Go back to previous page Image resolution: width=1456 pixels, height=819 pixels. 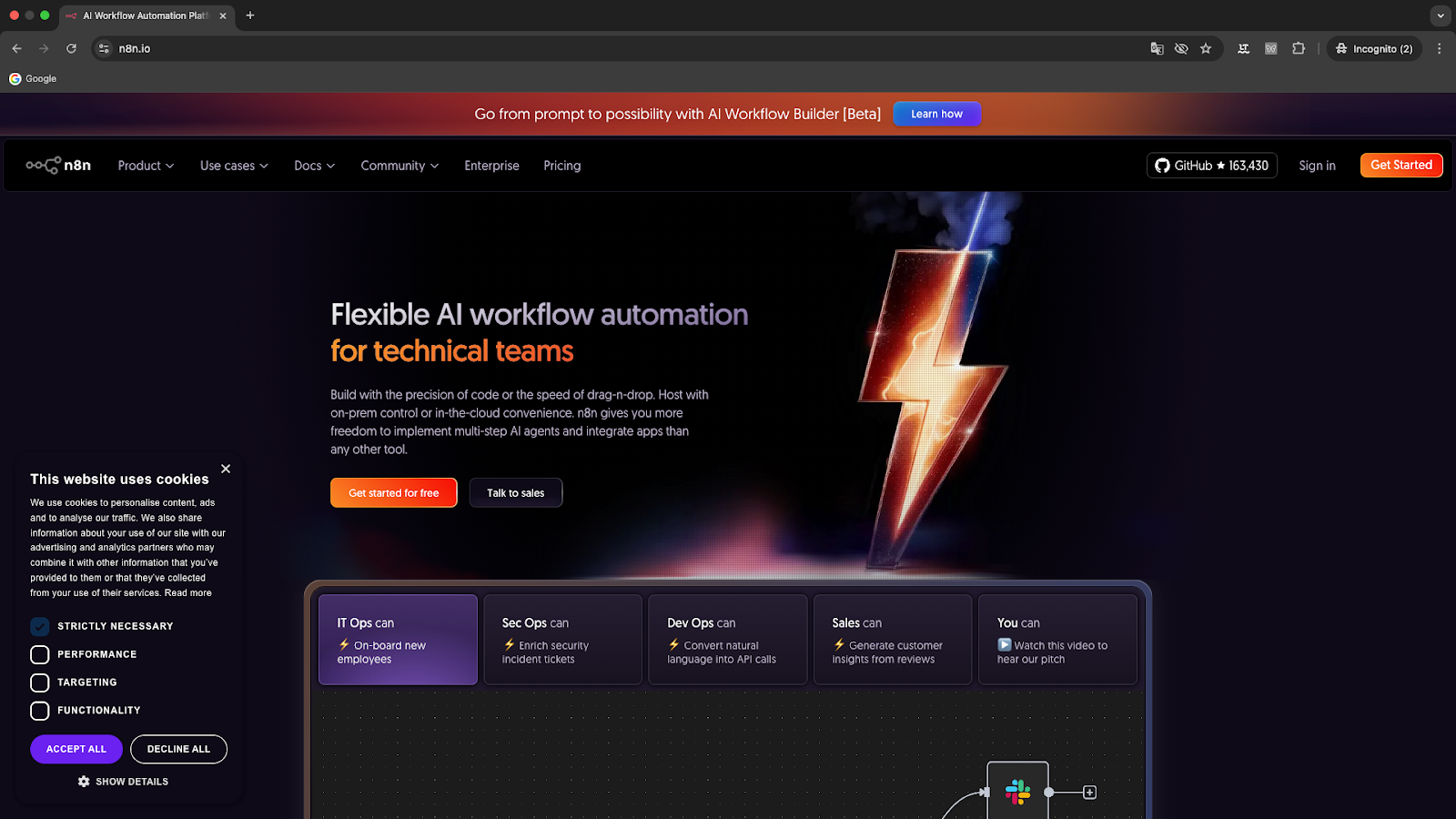(x=16, y=48)
